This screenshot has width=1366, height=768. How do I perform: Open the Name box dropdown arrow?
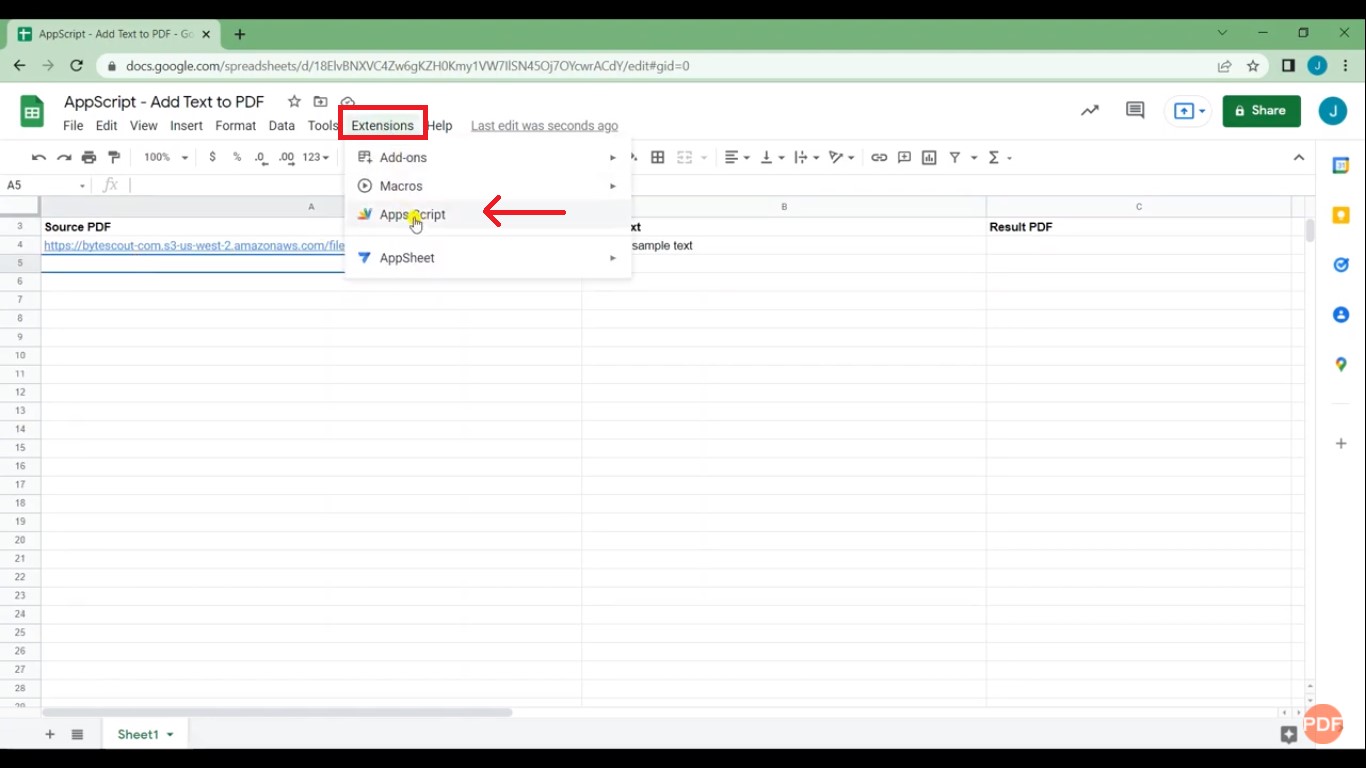point(82,186)
